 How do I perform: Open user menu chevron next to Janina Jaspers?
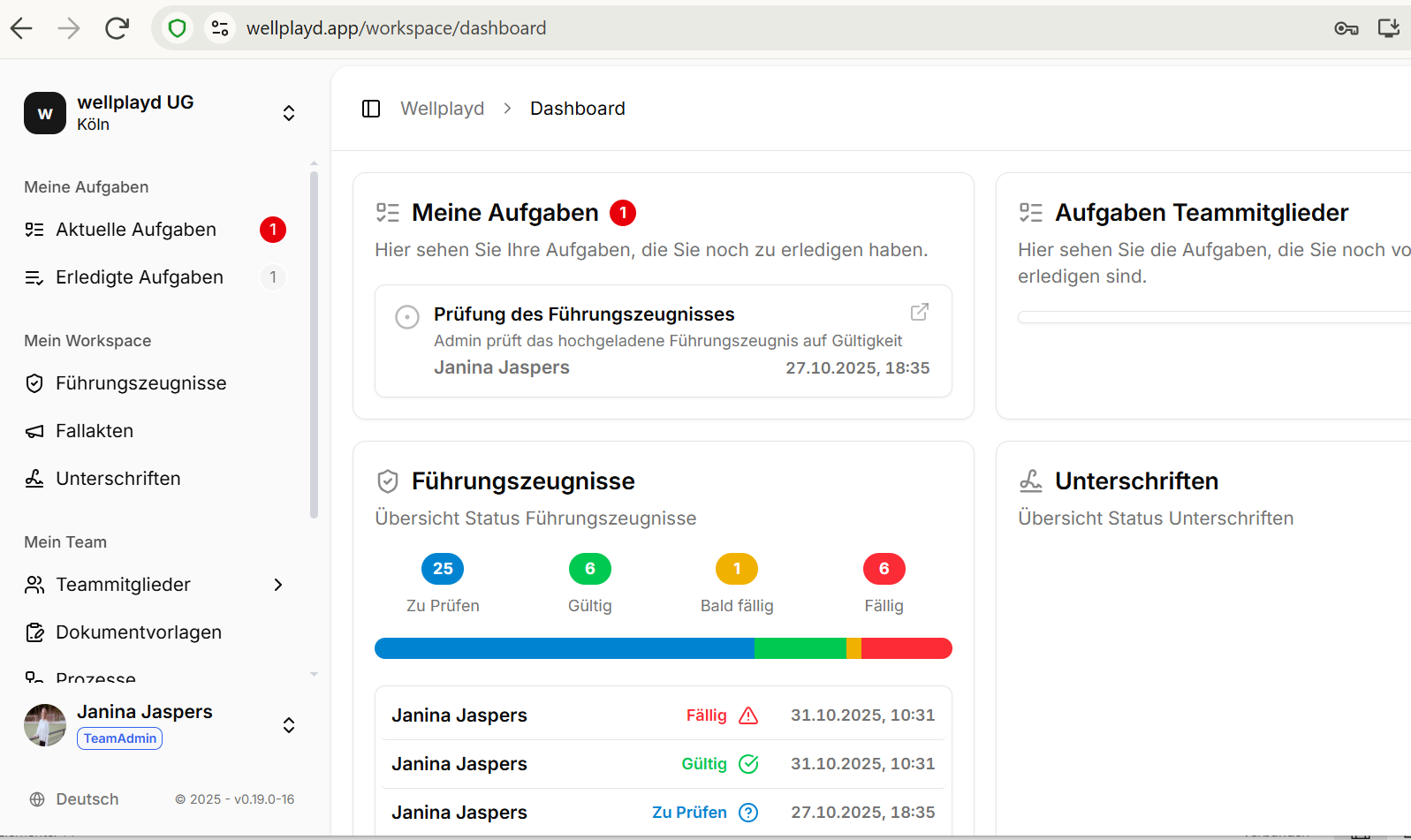click(x=289, y=725)
